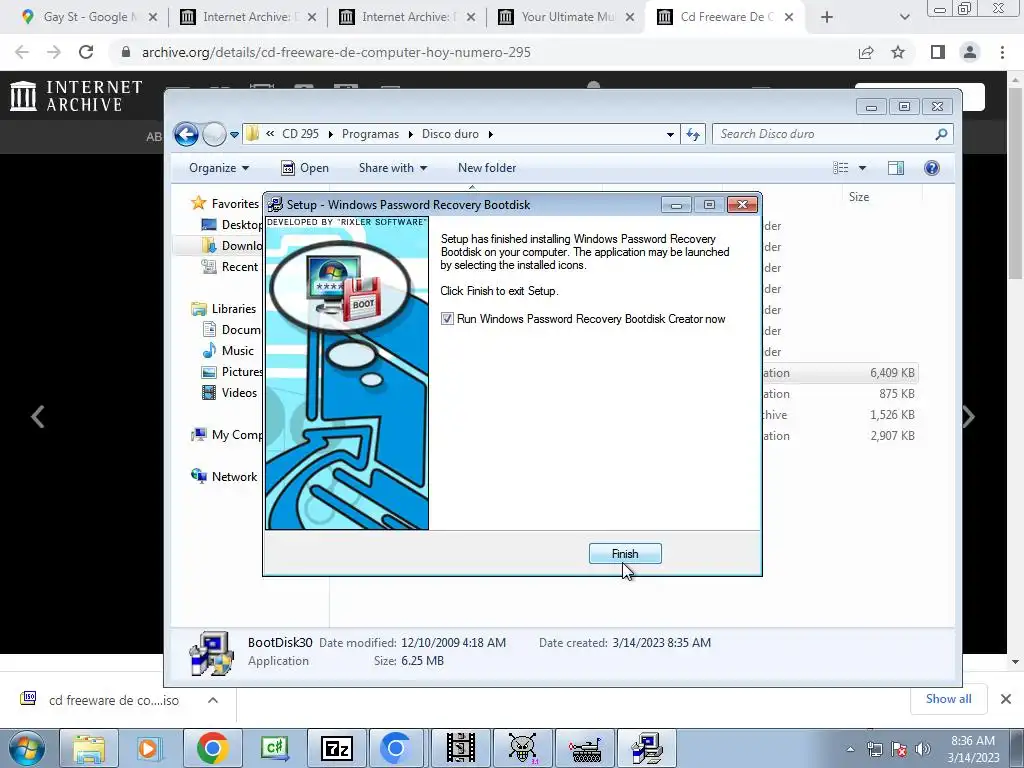Switch to the Cd Freeware De C tab
Screen dimensions: 1024x768
(x=725, y=17)
